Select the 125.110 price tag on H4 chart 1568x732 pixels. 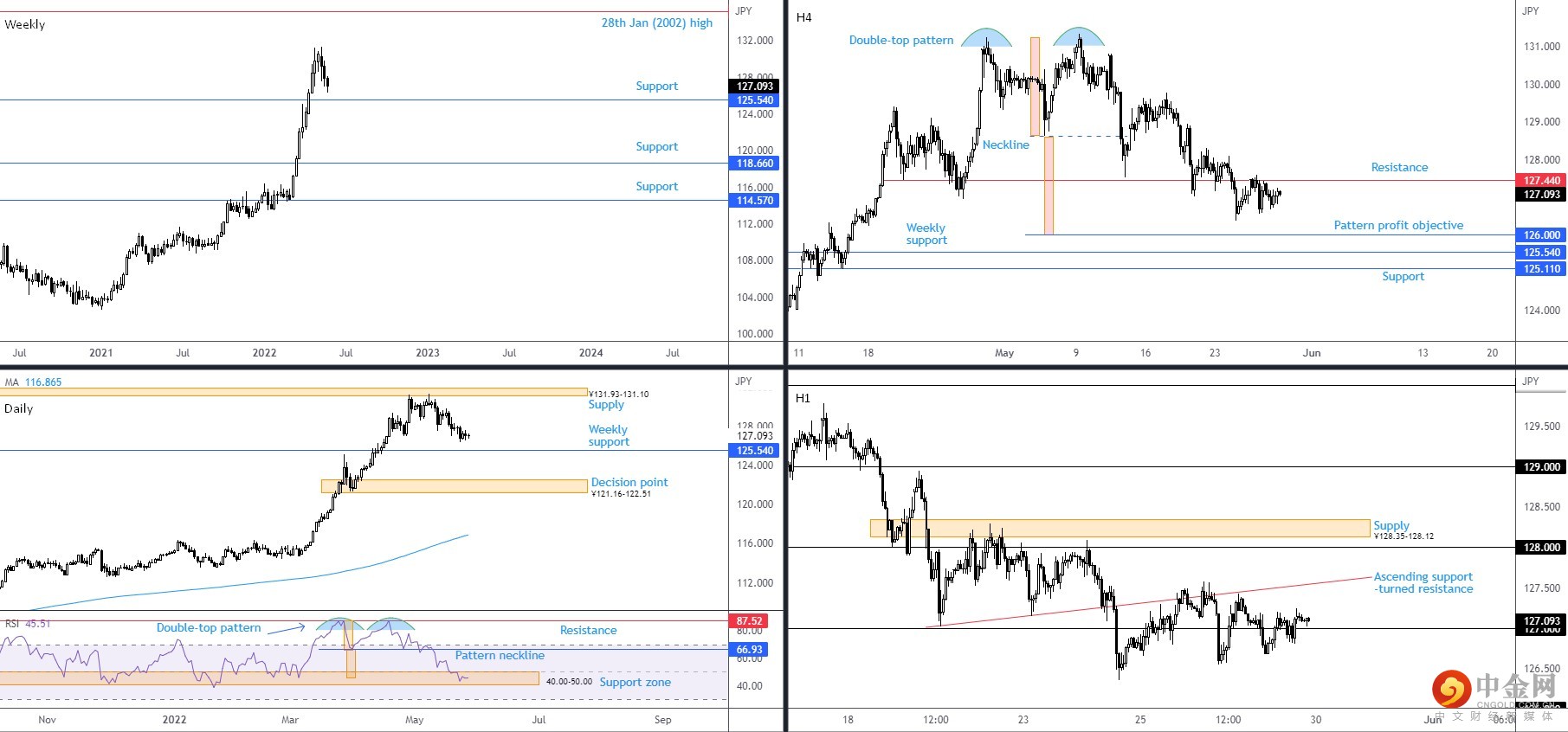[1541, 269]
